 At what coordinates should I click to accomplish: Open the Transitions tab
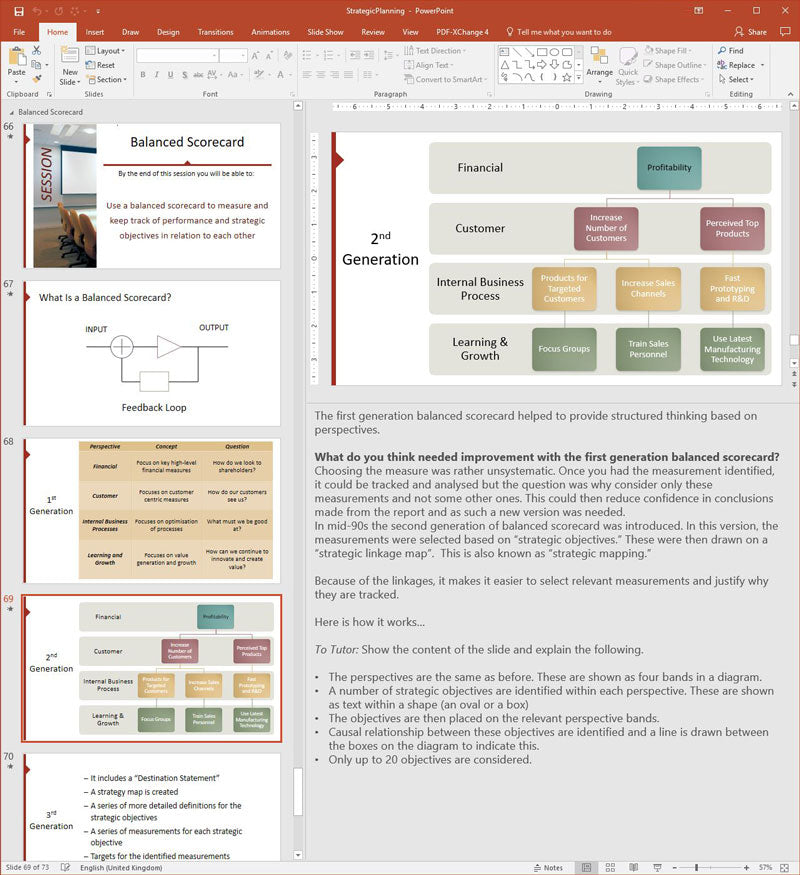215,32
